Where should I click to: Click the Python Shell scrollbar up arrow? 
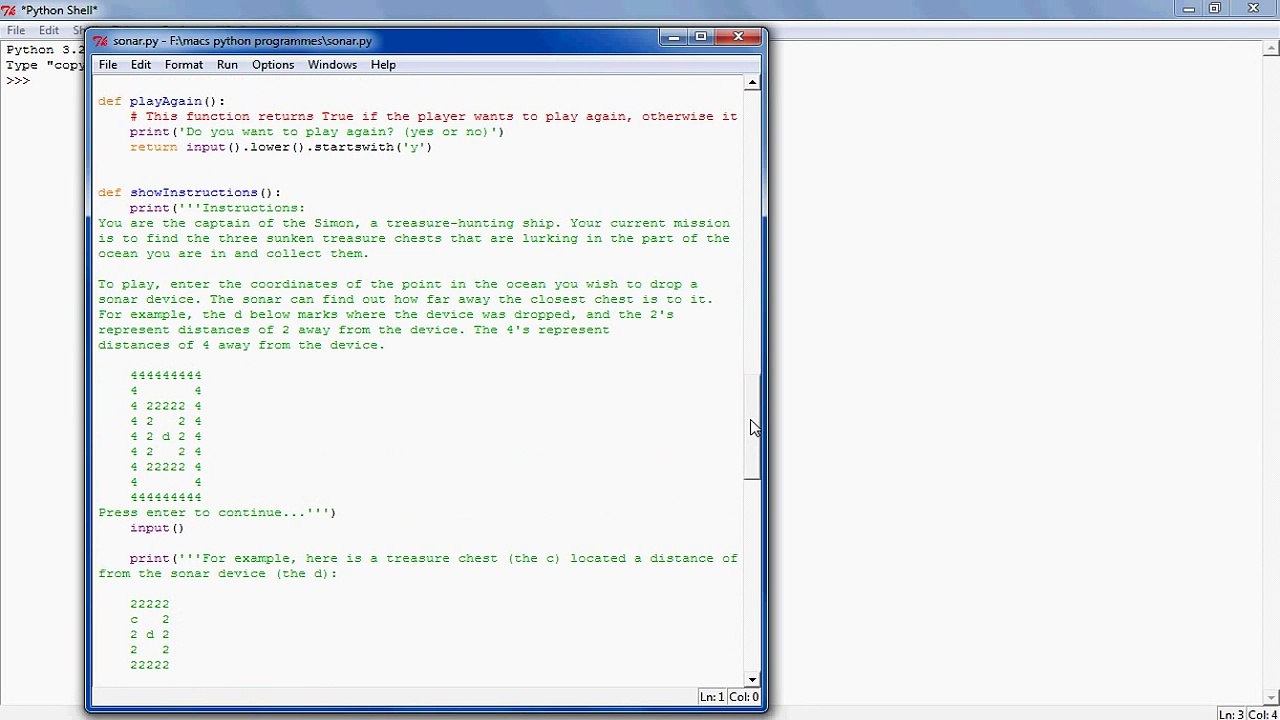1272,50
